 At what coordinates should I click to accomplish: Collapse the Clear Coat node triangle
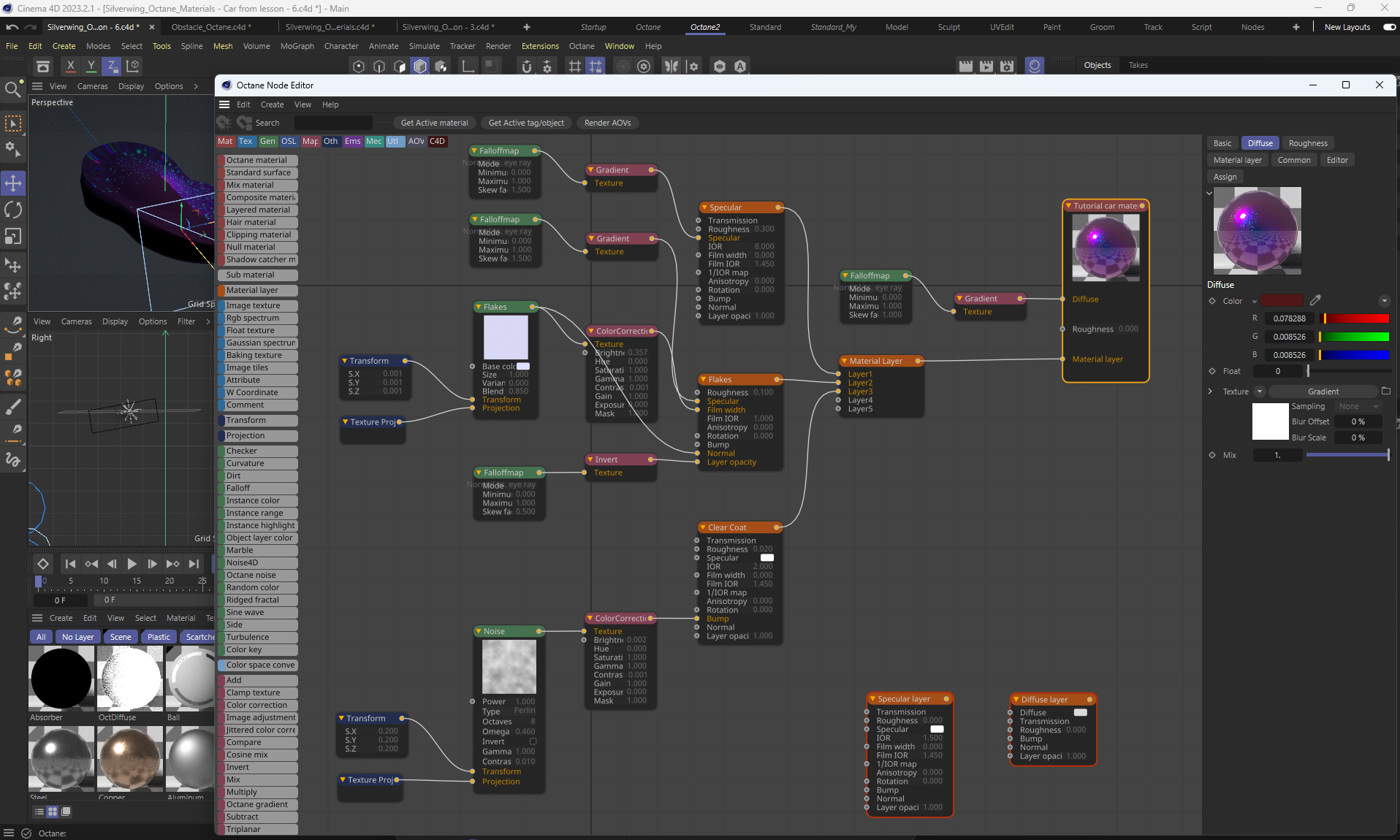703,528
